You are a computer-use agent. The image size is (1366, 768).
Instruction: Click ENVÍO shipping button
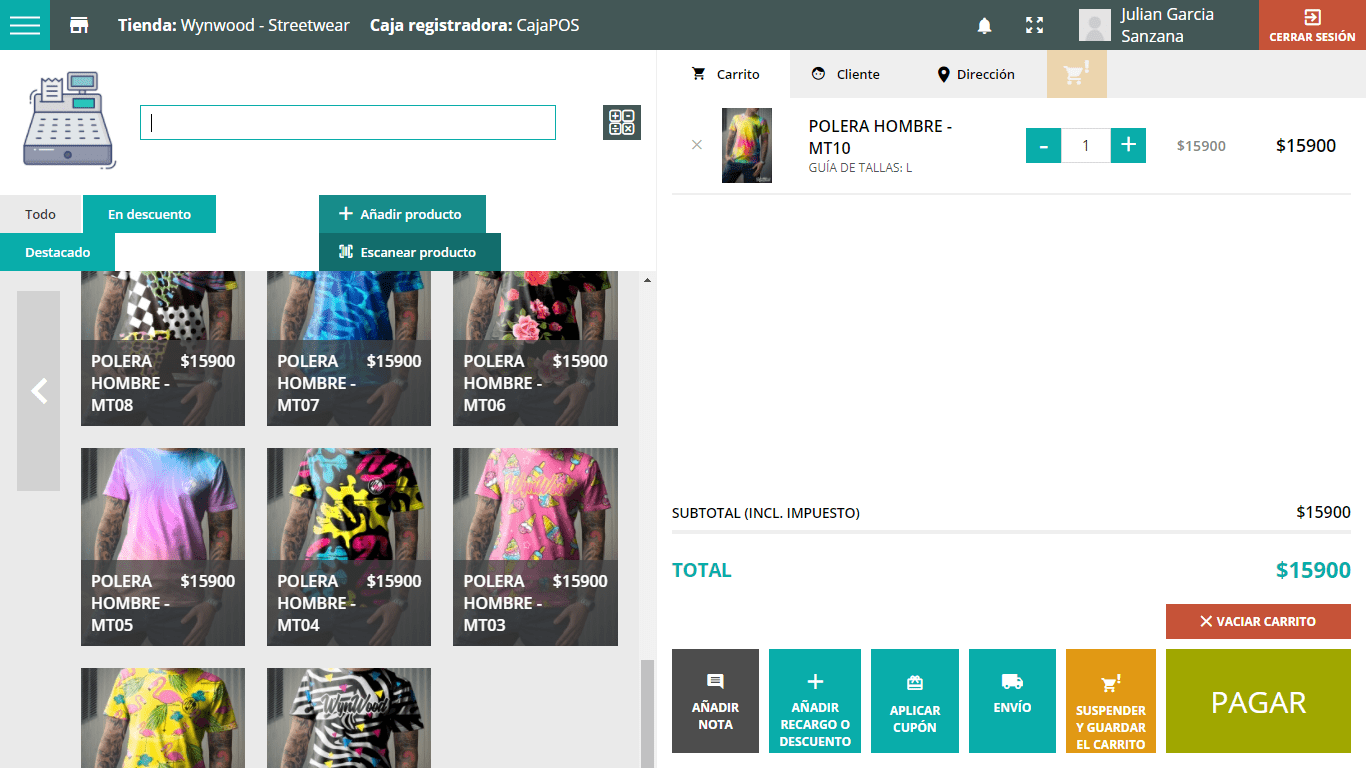(x=1012, y=701)
